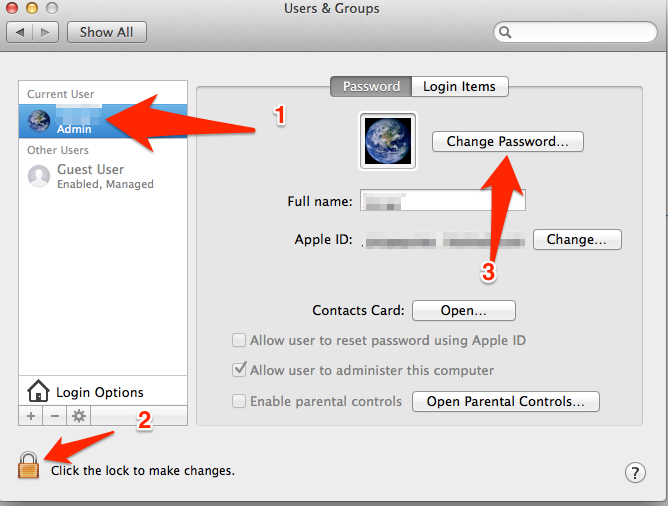Open the gear actions menu

coord(78,415)
